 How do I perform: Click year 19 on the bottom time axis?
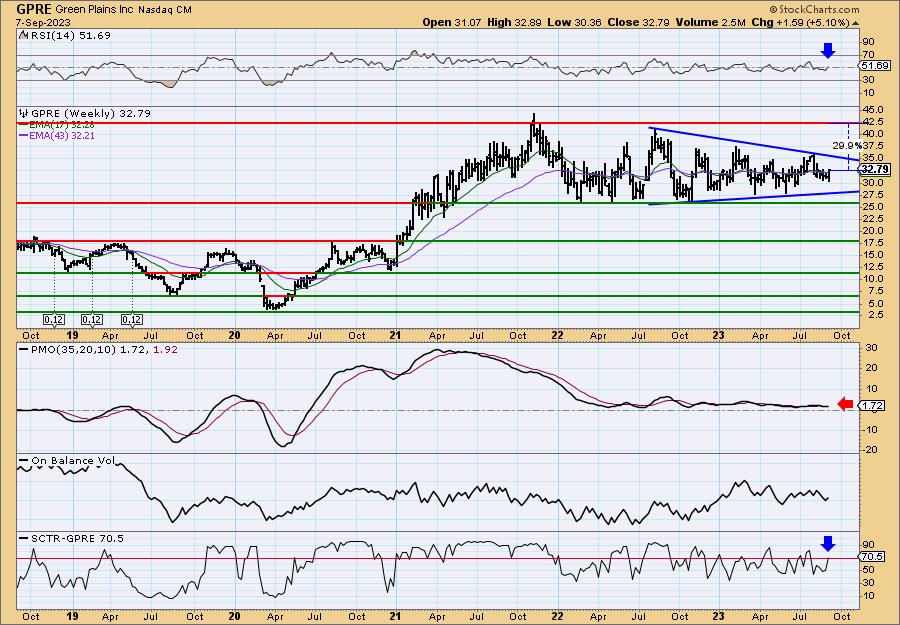pyautogui.click(x=72, y=616)
